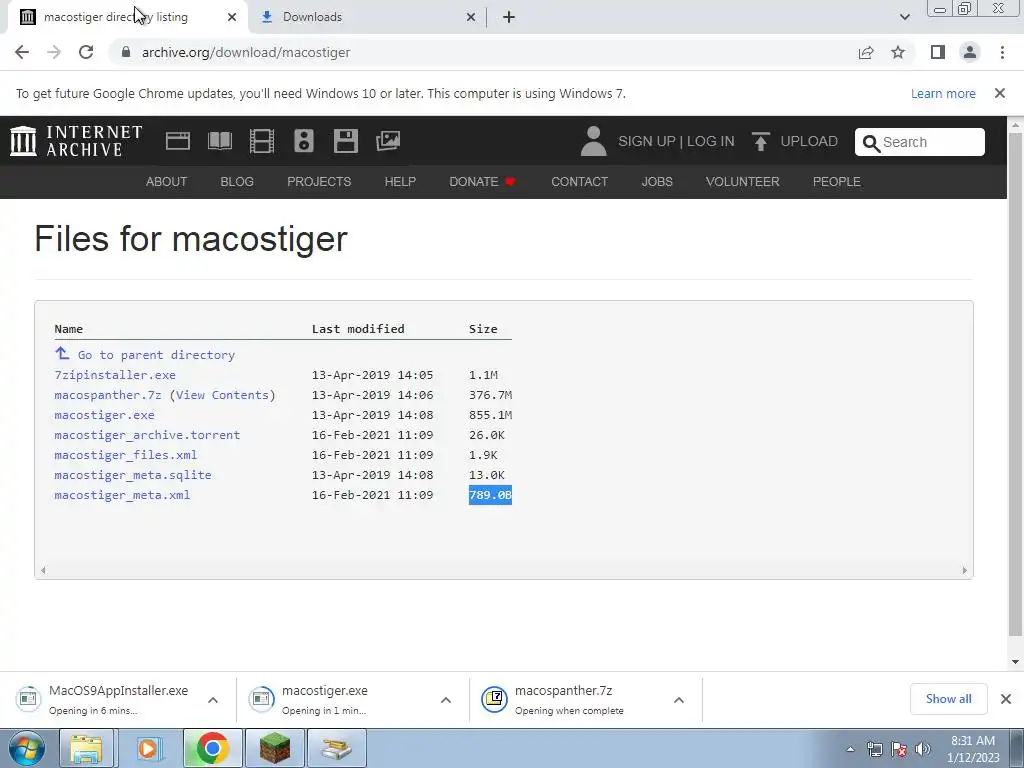Click the browser forward arrow
This screenshot has width=1024, height=768.
pyautogui.click(x=54, y=52)
